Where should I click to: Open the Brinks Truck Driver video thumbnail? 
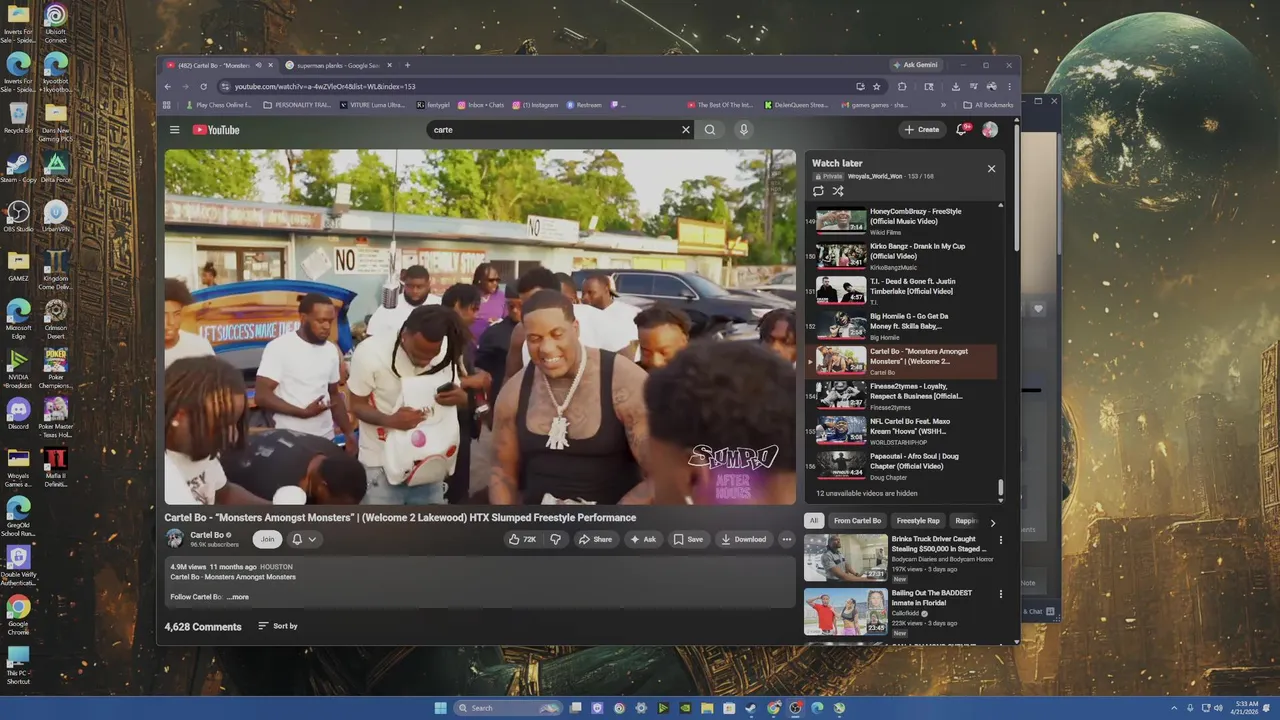point(846,557)
